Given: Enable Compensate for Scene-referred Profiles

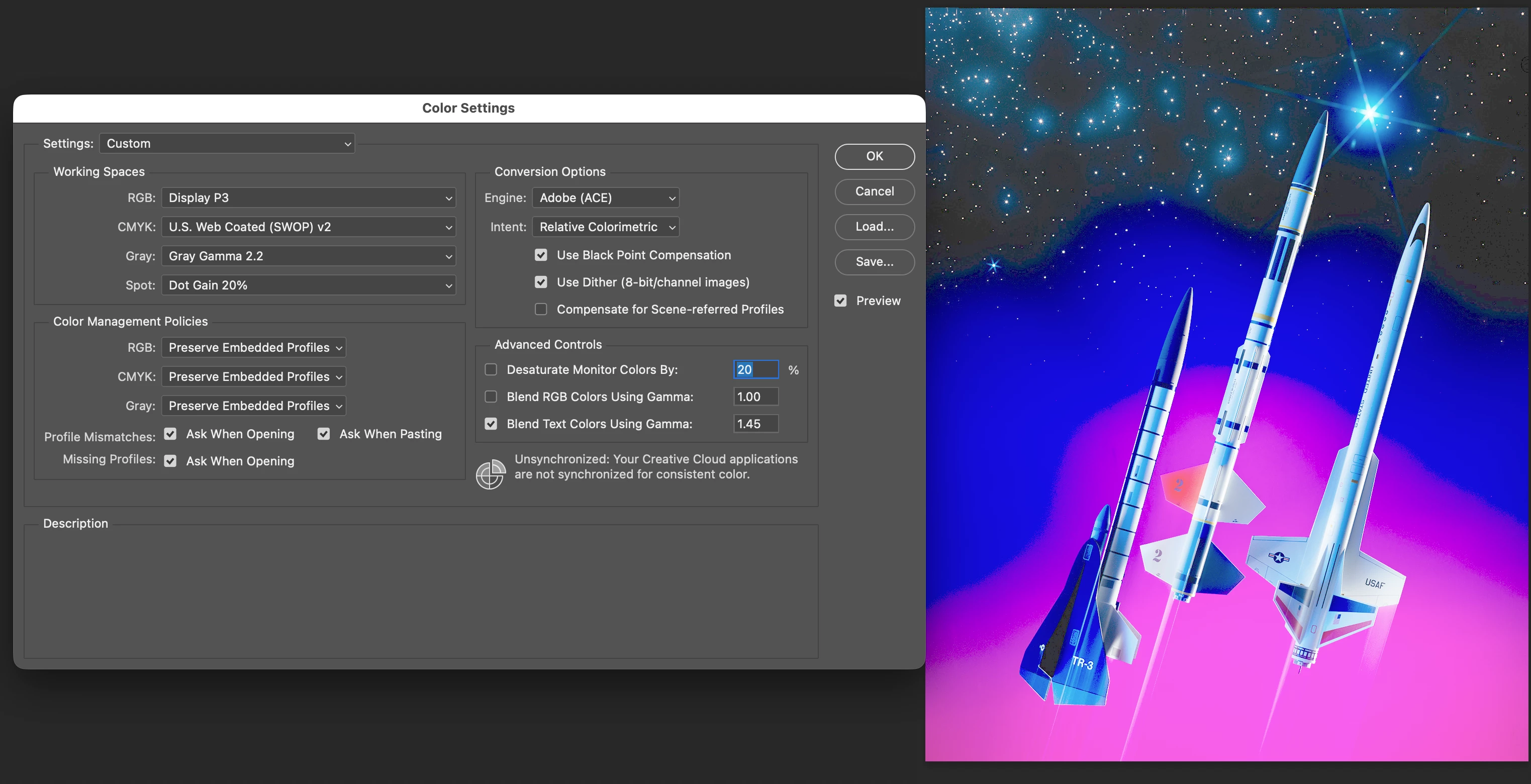Looking at the screenshot, I should [541, 309].
